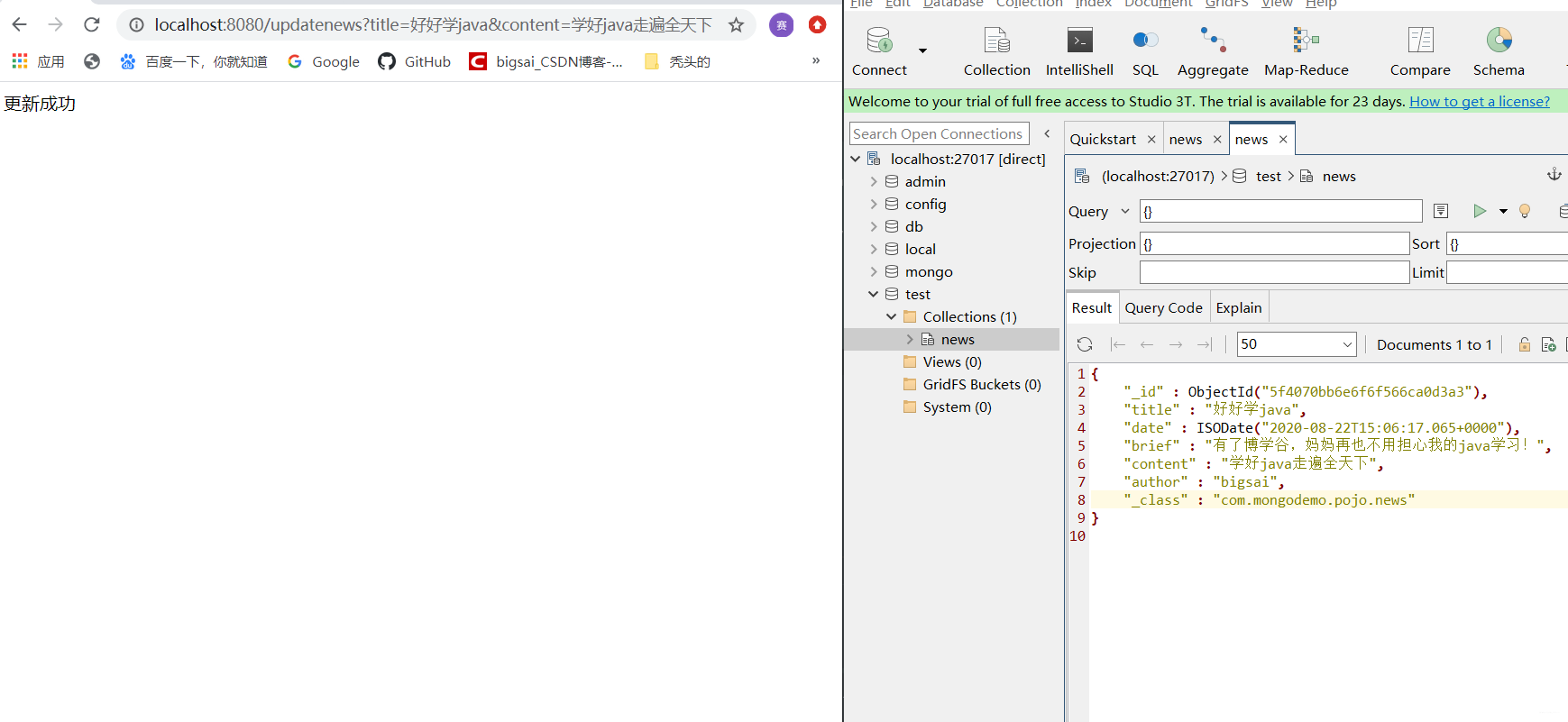Reload the browser page
Image resolution: width=1568 pixels, height=722 pixels.
92,24
